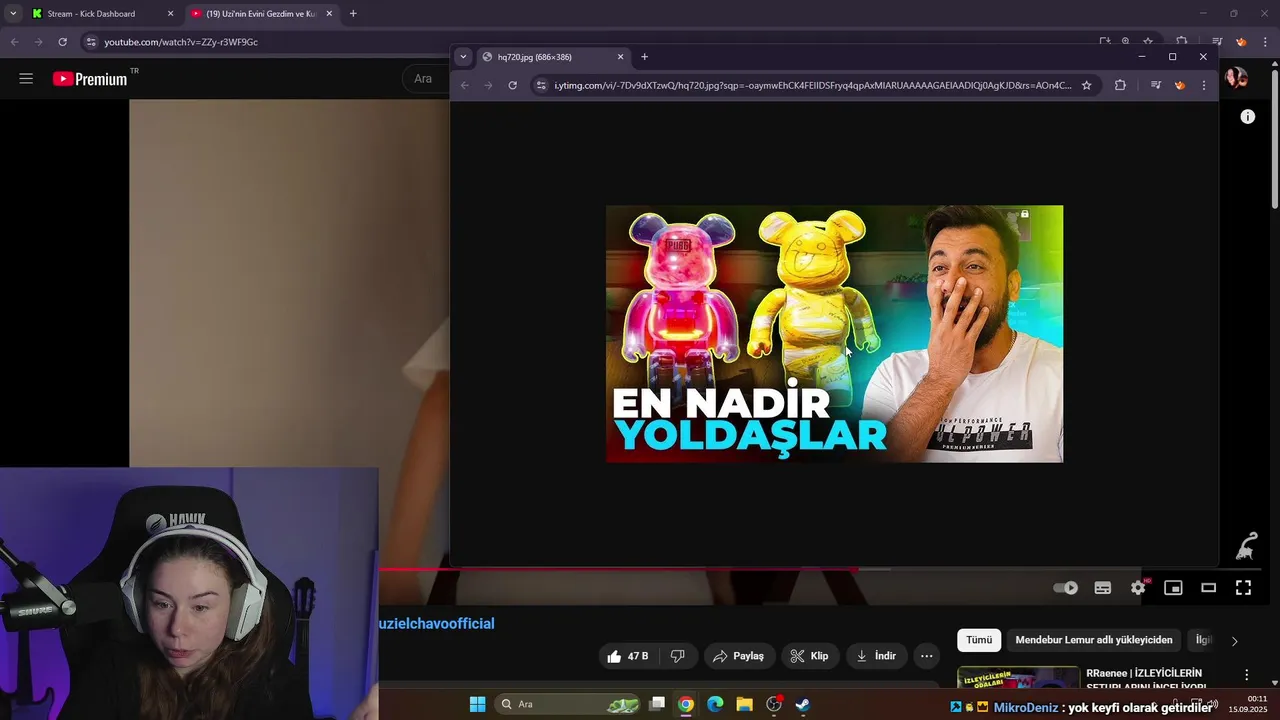
Task: Open Task View on taskbar
Action: click(657, 704)
